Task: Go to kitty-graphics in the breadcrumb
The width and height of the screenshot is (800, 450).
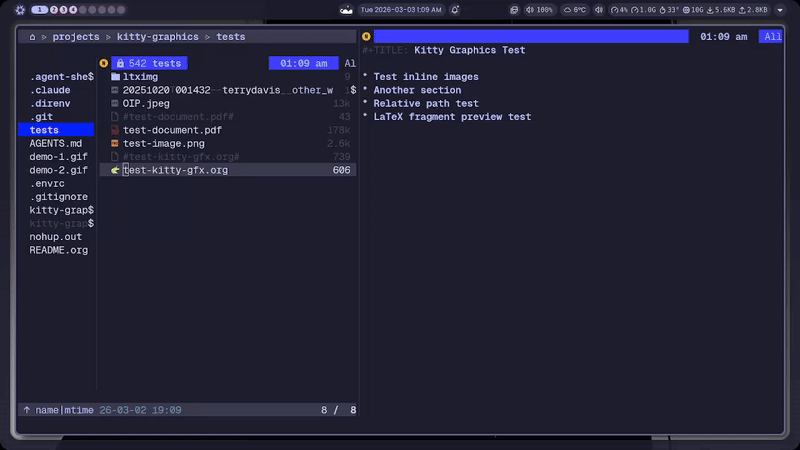Action: click(158, 37)
